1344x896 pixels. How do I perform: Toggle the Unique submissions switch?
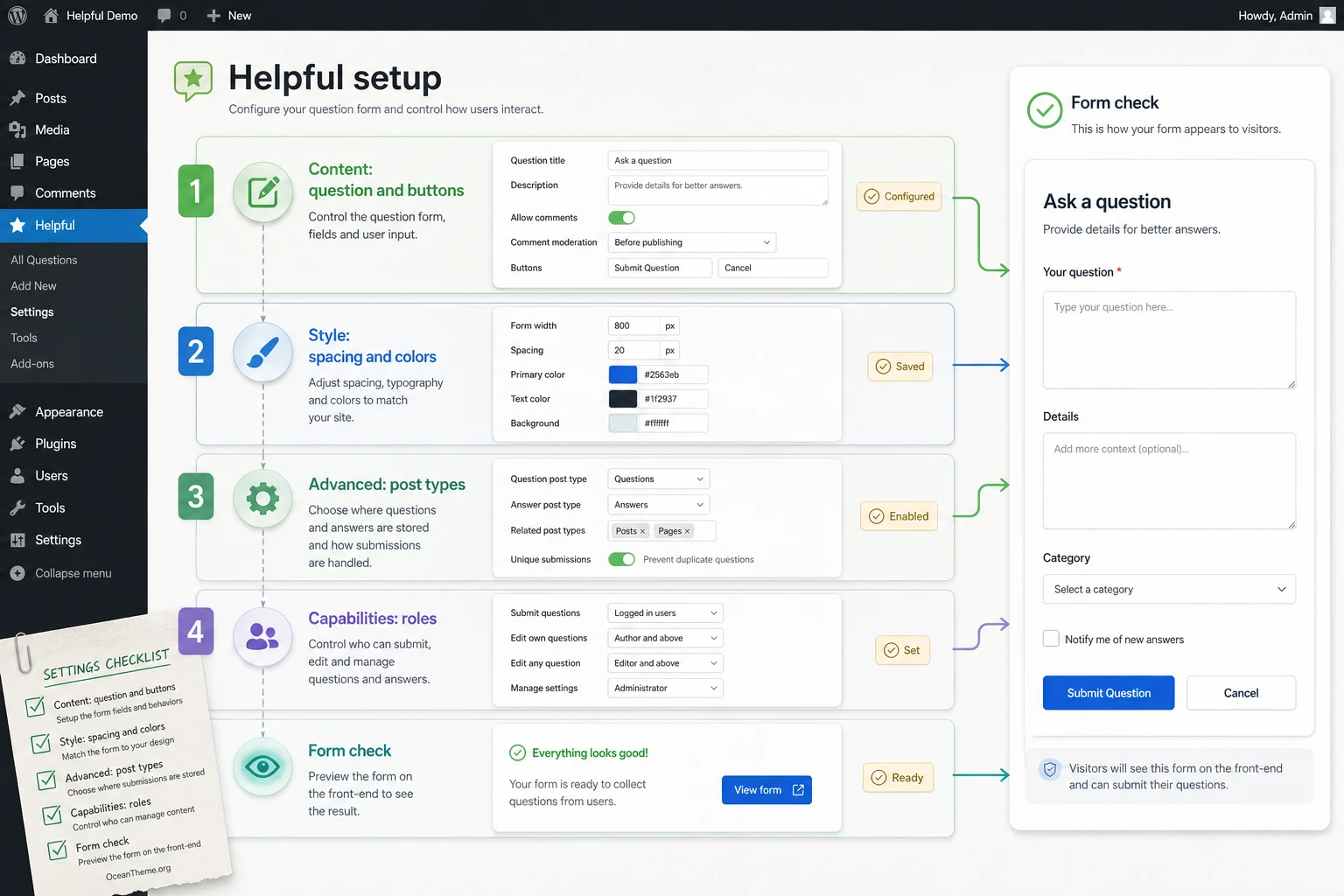coord(621,559)
